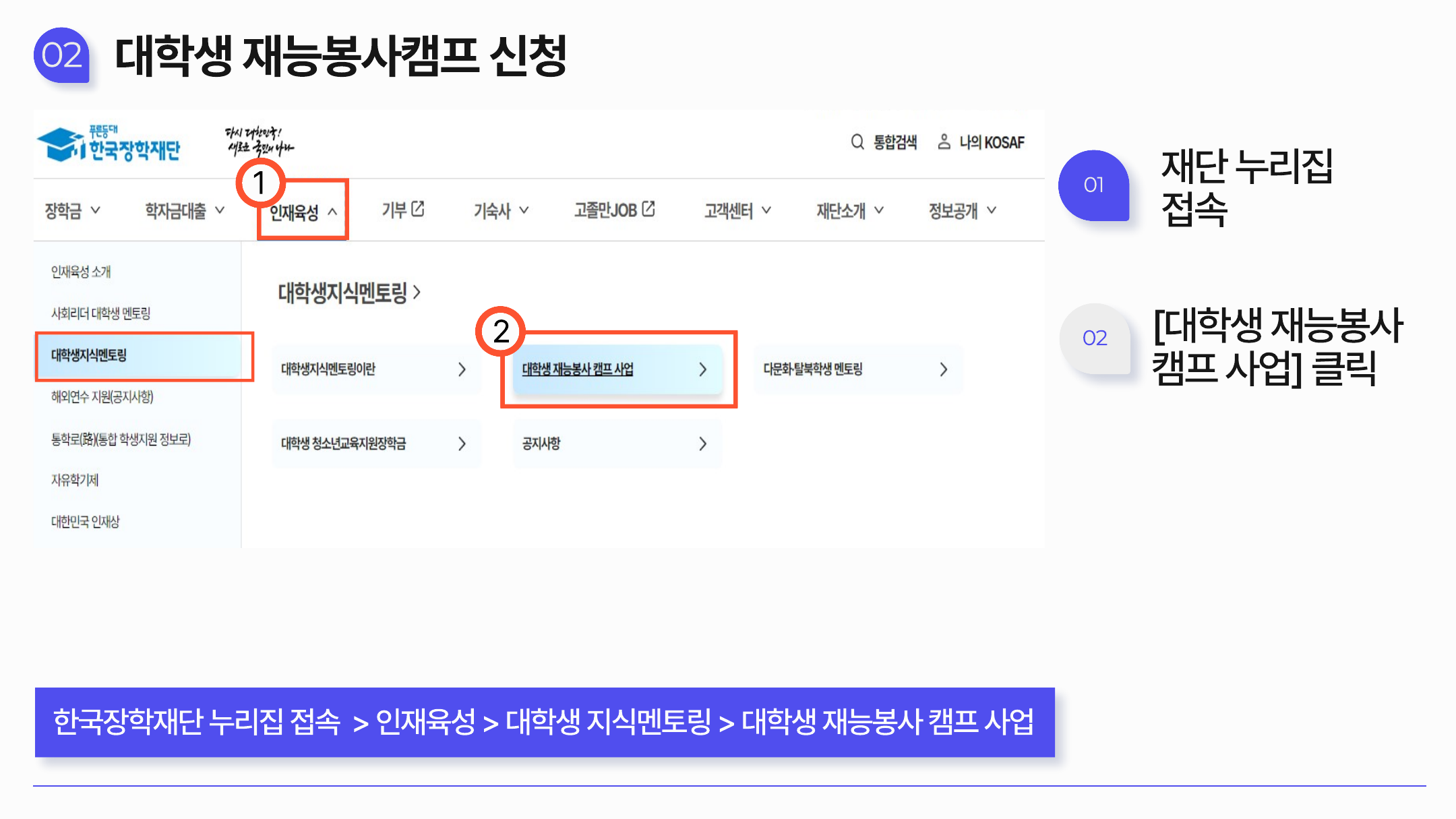The width and height of the screenshot is (1456, 819).
Task: Open 통학로(路)(통합 학생지원 정보로) in sidebar
Action: coord(121,439)
